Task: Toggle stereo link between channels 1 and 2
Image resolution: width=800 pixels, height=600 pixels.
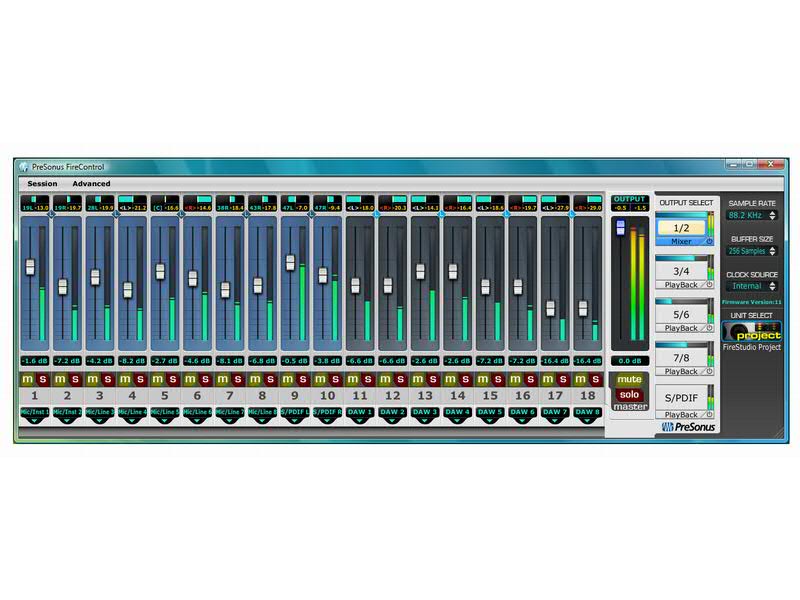Action: click(51, 214)
